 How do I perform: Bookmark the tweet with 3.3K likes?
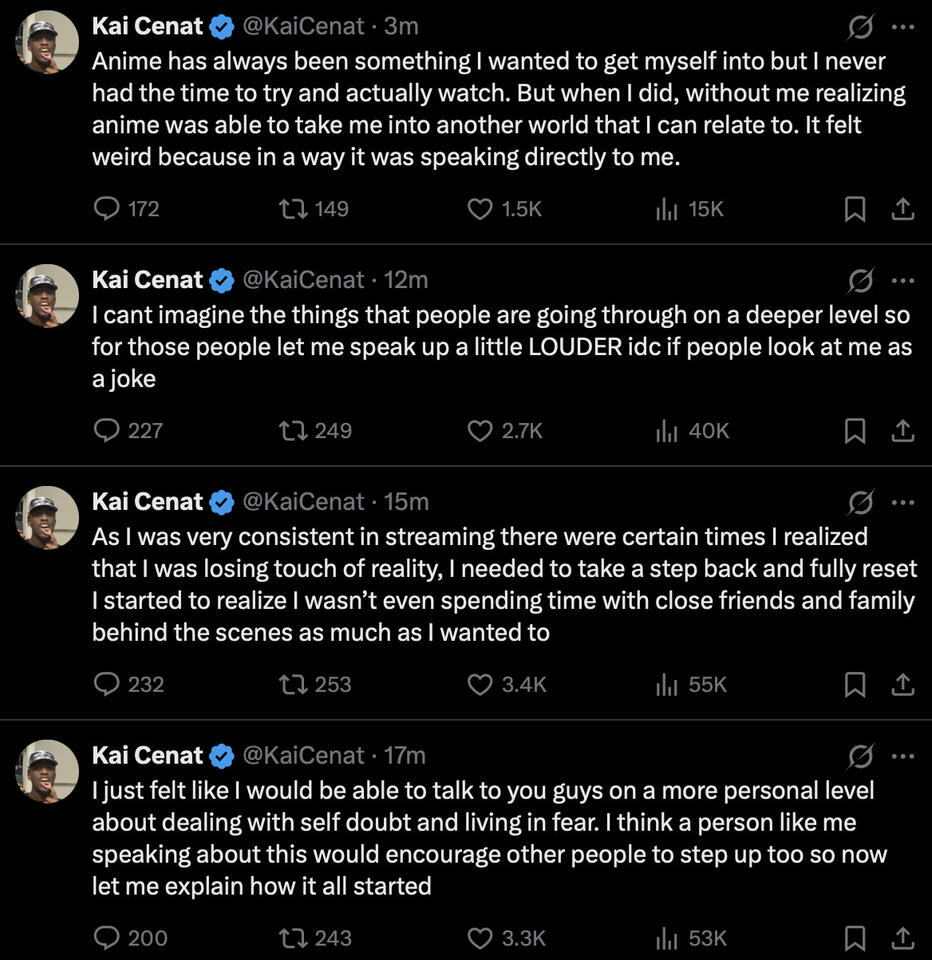(855, 938)
